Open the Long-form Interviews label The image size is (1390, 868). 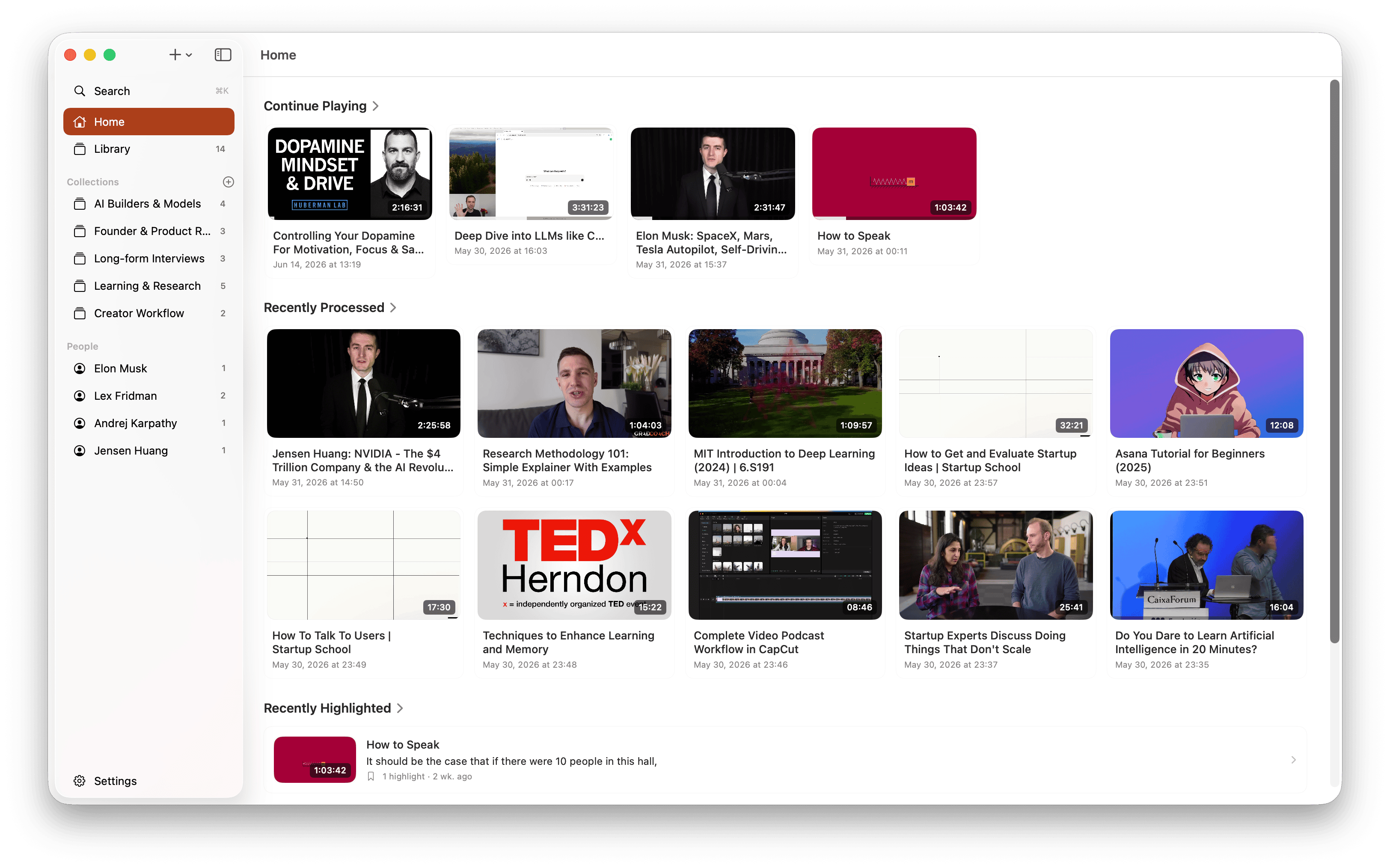coord(149,259)
